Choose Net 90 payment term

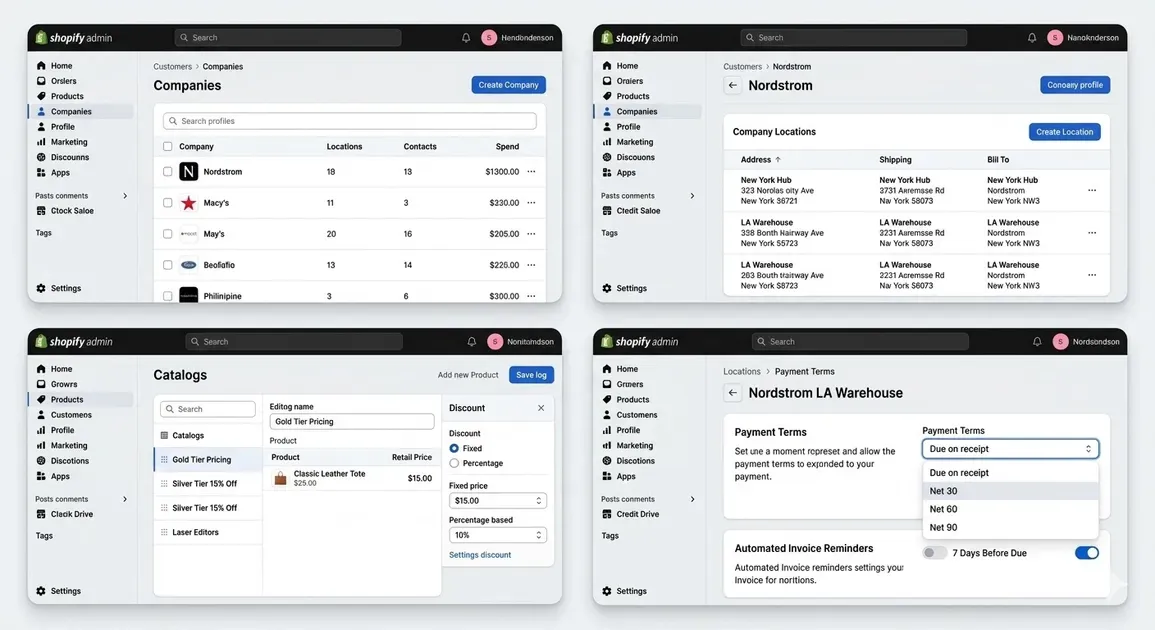pyautogui.click(x=1010, y=528)
